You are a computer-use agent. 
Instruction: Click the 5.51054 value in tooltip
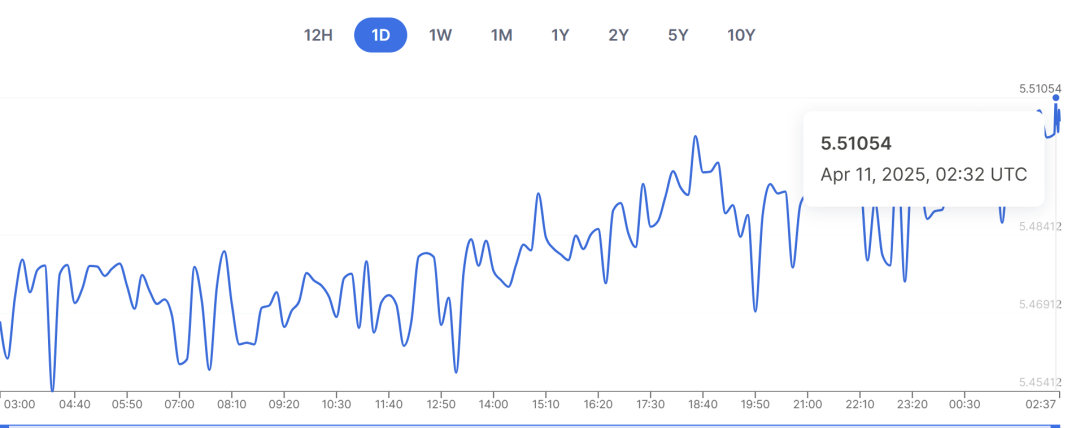[855, 143]
